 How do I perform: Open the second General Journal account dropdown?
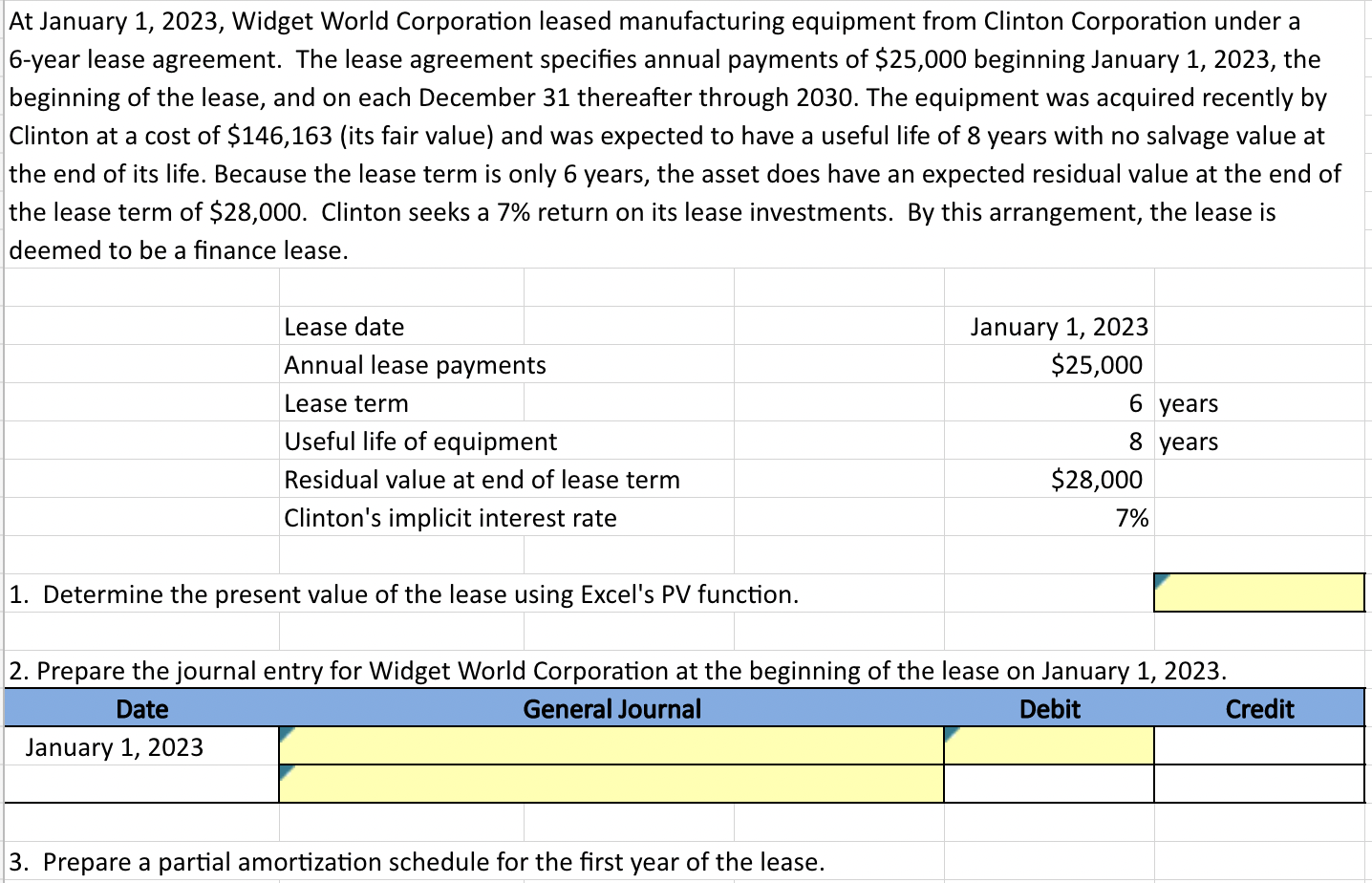point(610,784)
